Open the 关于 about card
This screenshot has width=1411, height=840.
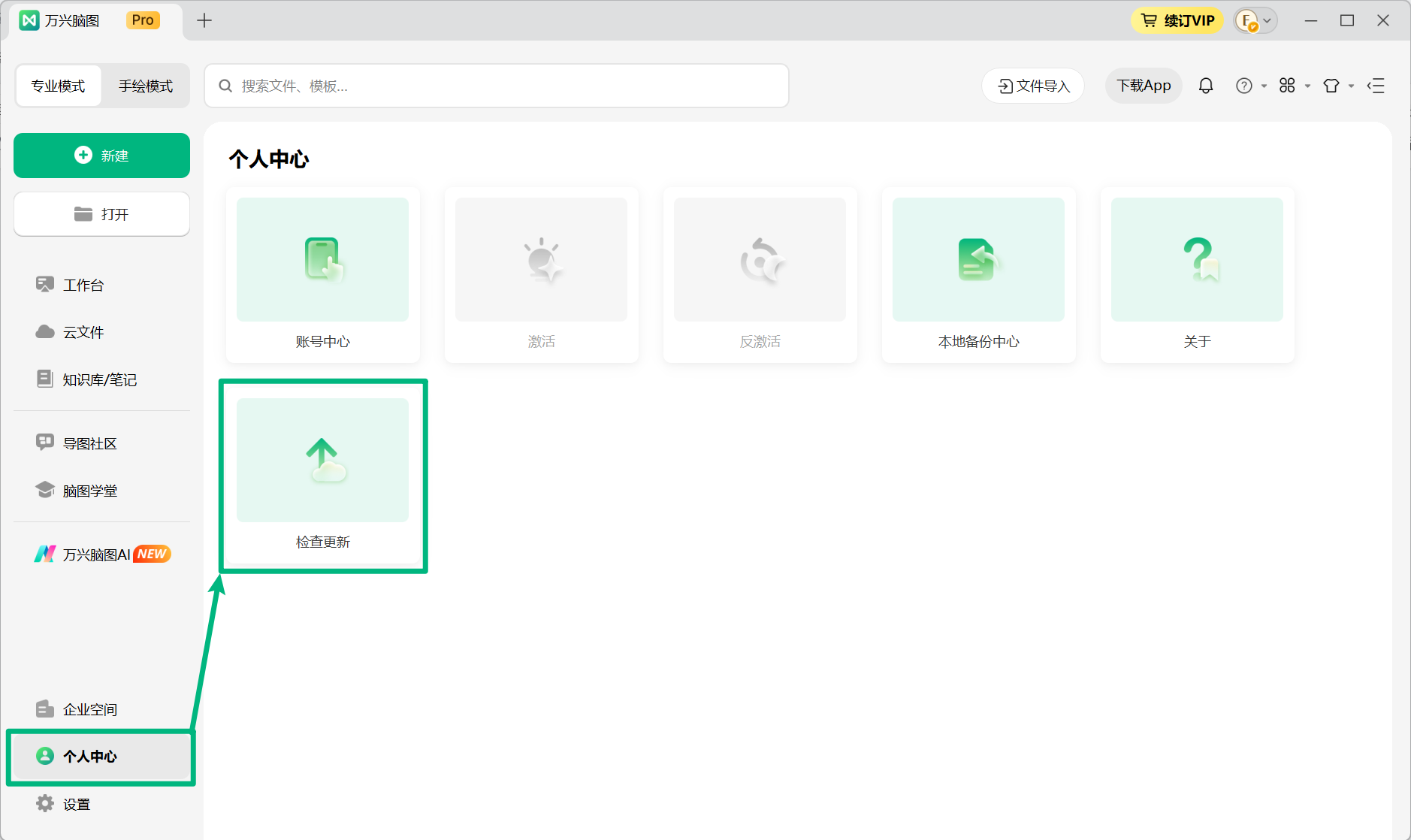pyautogui.click(x=1198, y=275)
